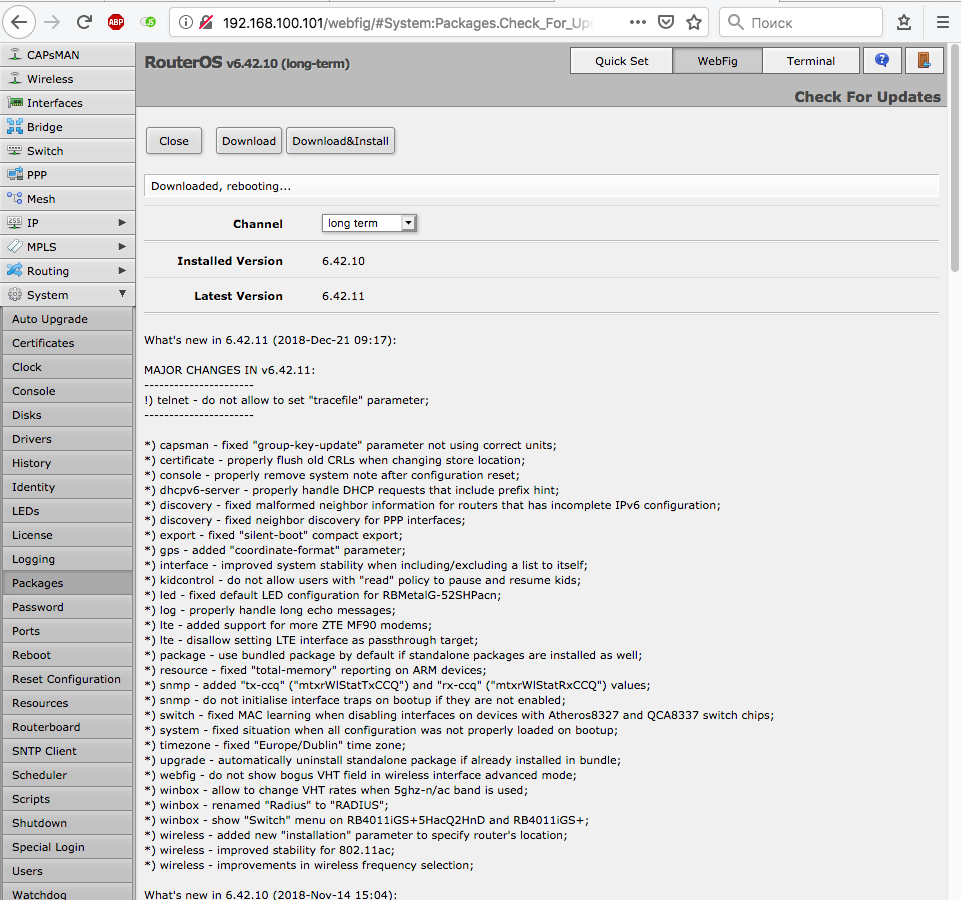Click the Interfaces sidebar icon
Viewport: 961px width, 900px height.
click(x=15, y=102)
